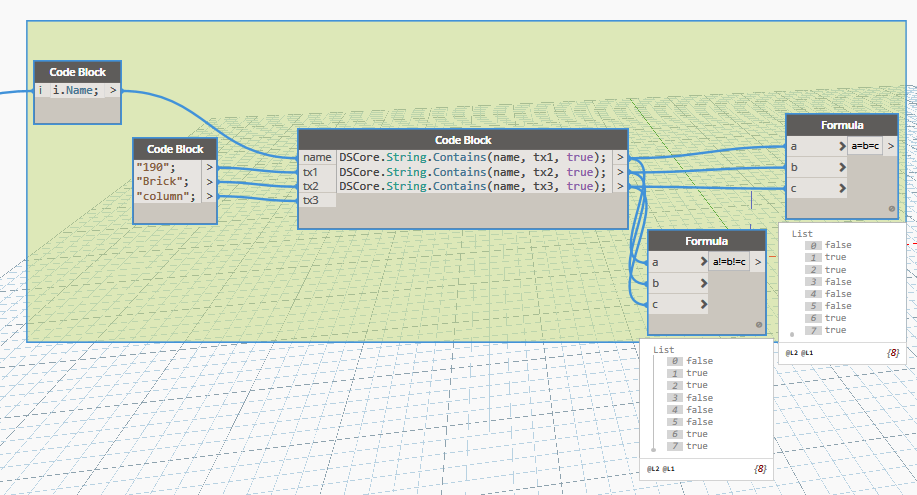Click the lacing indicator on the a!=b!=c Formula node
This screenshot has height=495, width=917.
coord(759,324)
